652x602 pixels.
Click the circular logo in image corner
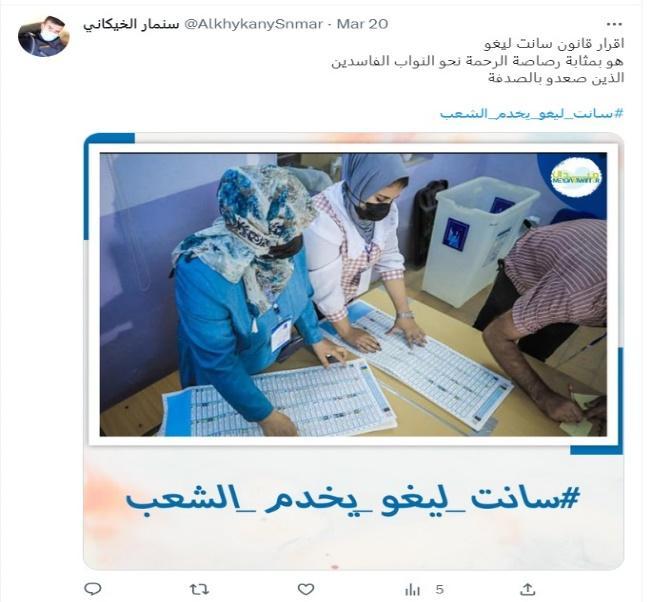click(575, 179)
